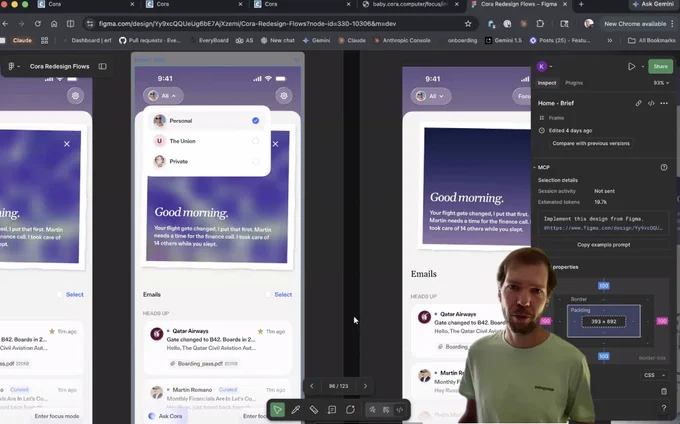This screenshot has height=424, width=680.
Task: Open the All dropdown in right frame
Action: [431, 96]
